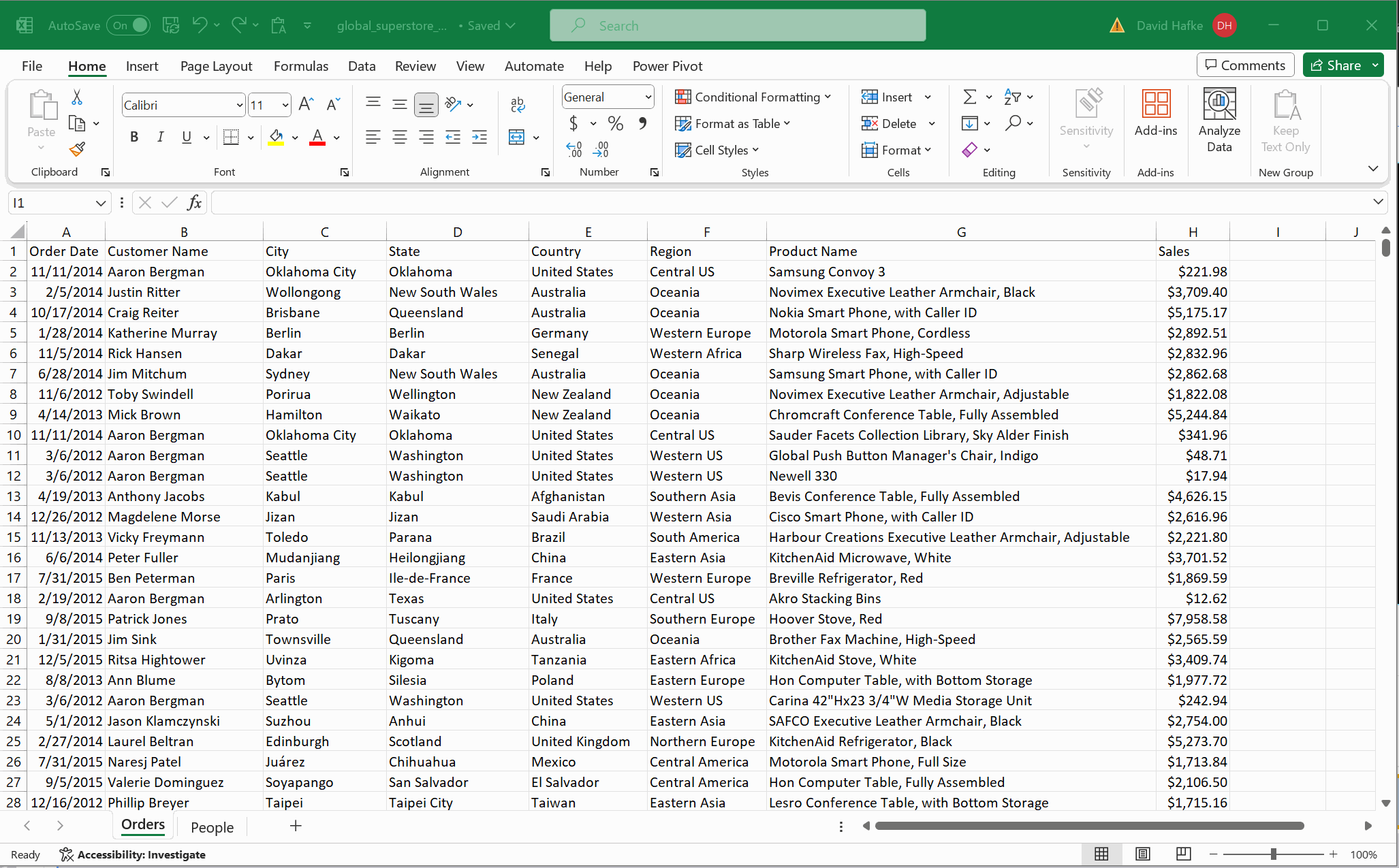Viewport: 1399px width, 868px height.
Task: Open the Data ribbon tab
Action: click(362, 66)
